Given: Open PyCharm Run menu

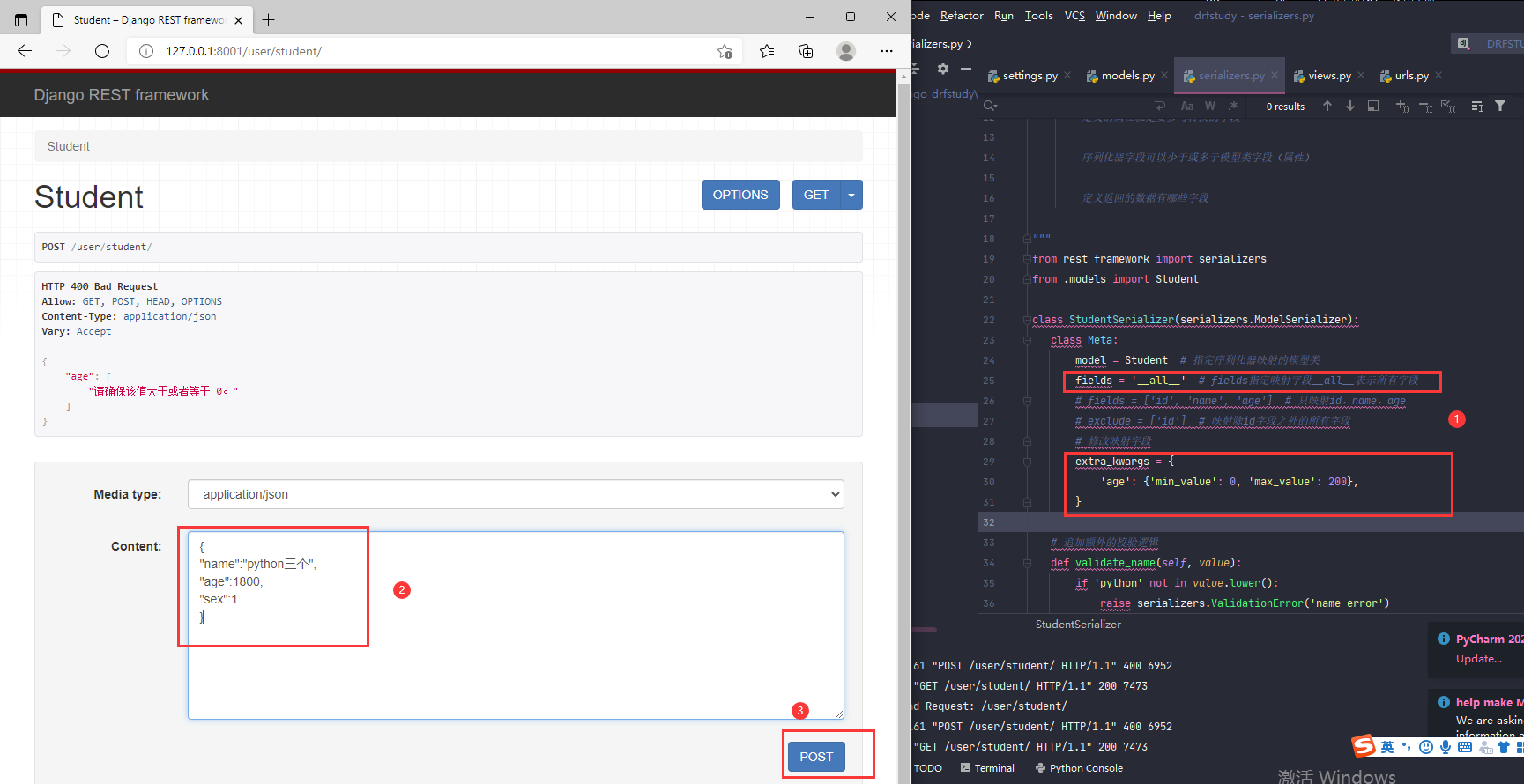Looking at the screenshot, I should tap(1004, 16).
